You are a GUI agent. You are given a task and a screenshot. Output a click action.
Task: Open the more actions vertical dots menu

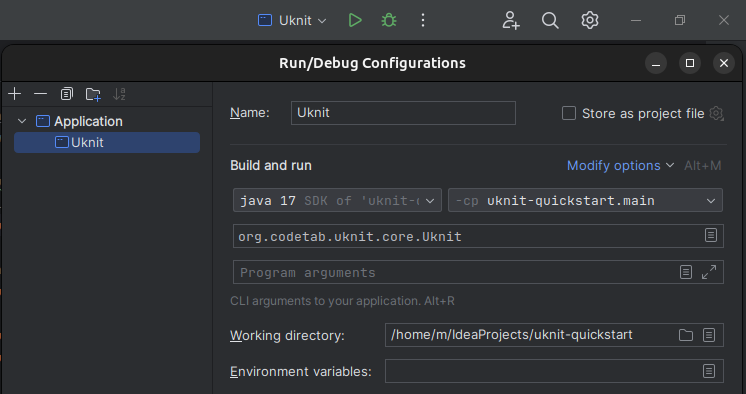click(x=423, y=20)
